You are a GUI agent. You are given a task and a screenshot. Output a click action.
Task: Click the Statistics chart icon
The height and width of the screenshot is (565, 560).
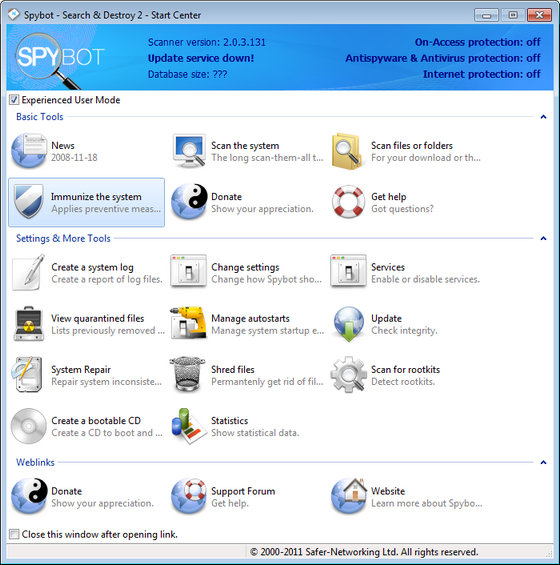(189, 426)
